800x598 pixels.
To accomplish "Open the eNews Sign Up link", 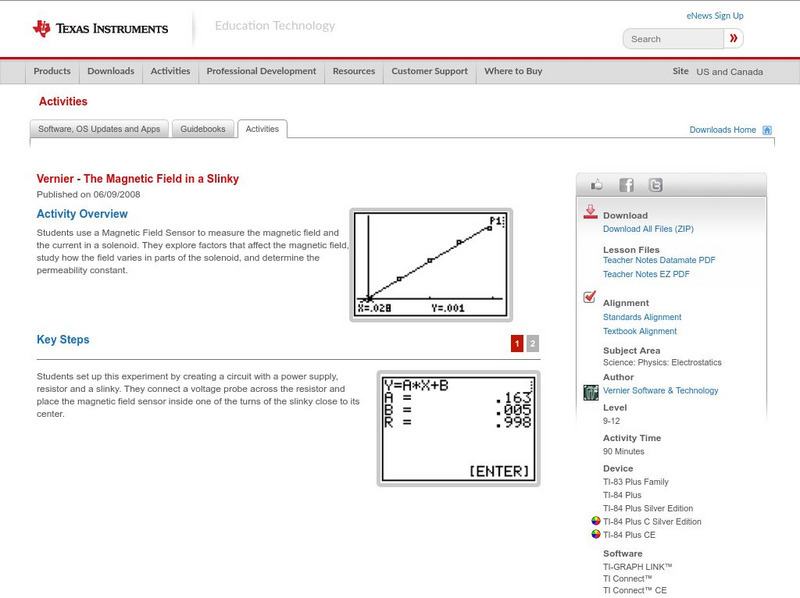I will 714,15.
